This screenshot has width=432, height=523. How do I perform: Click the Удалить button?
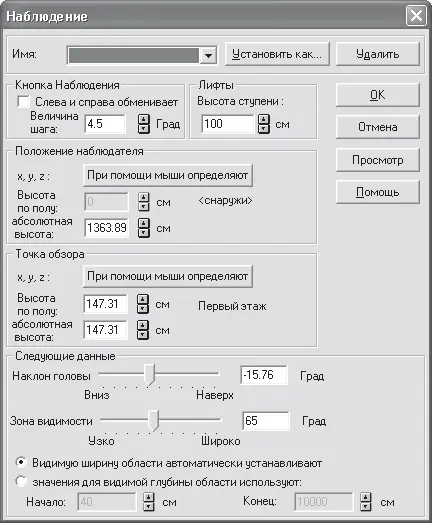[x=377, y=54]
